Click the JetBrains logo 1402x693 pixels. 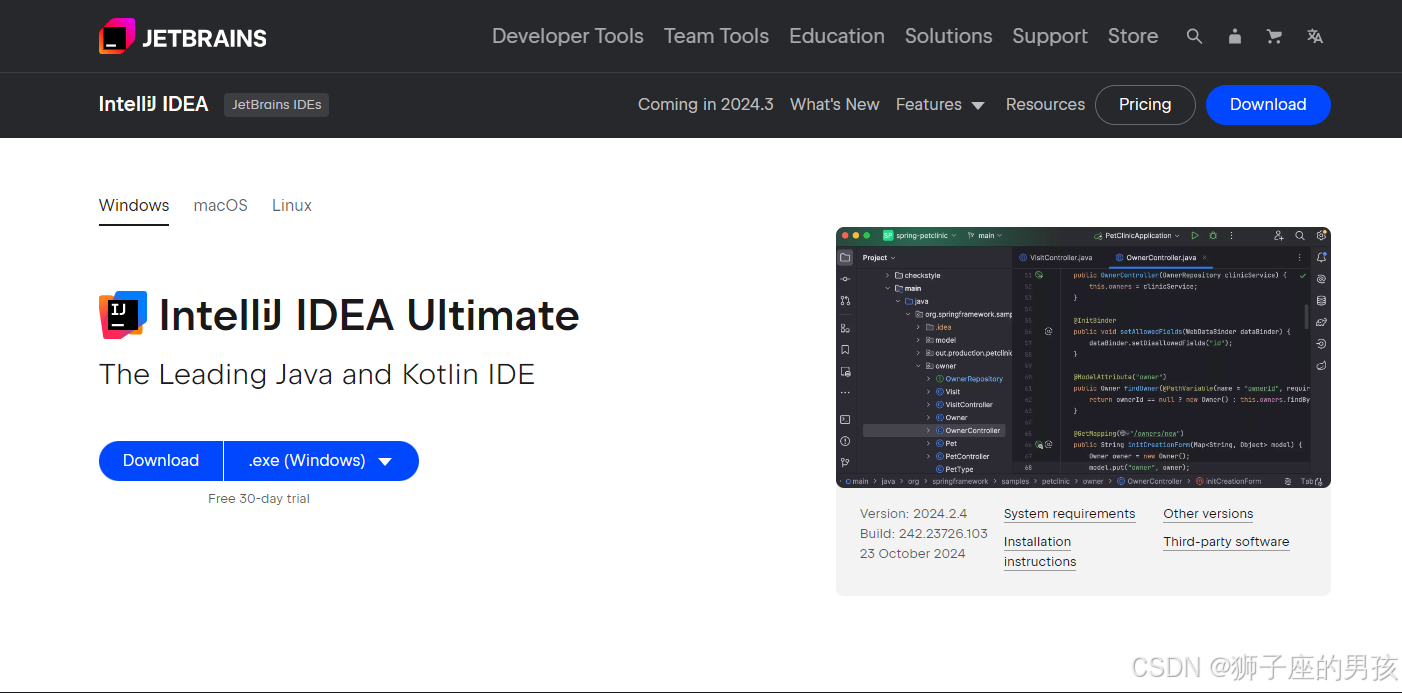183,36
